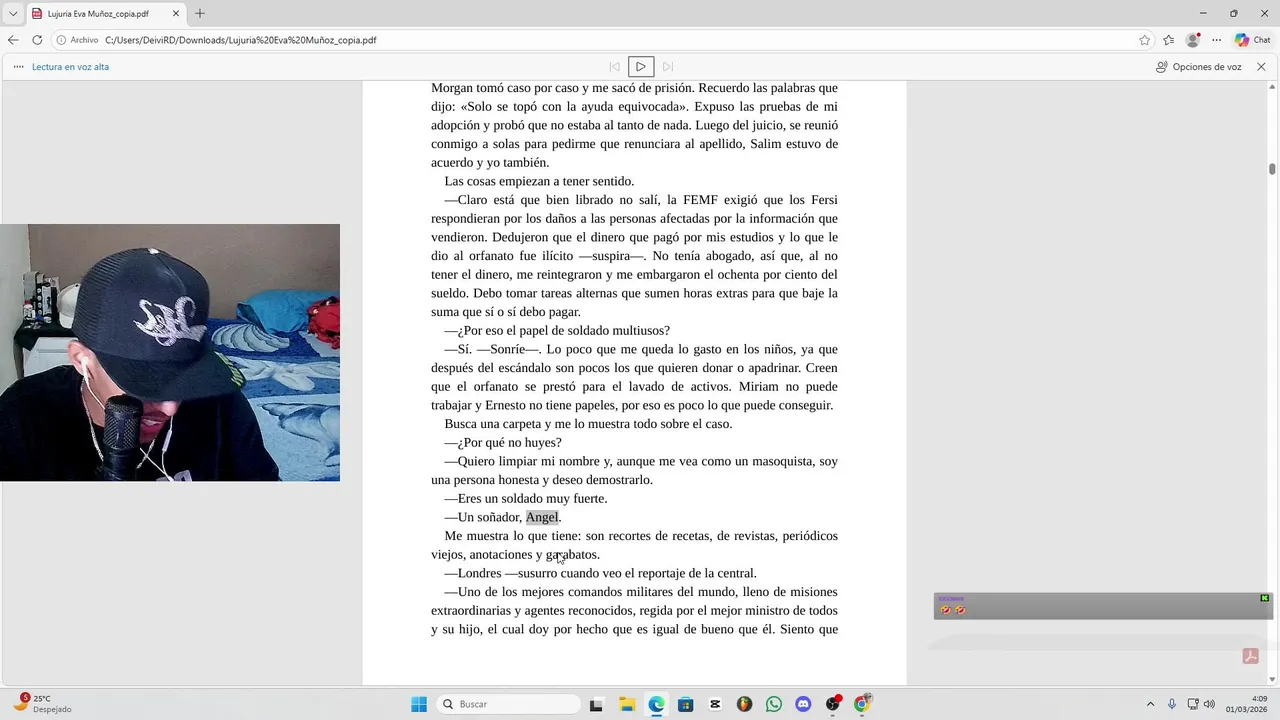
Task: Open the three-dot menu beside Lectura en voz alta
Action: tap(18, 67)
